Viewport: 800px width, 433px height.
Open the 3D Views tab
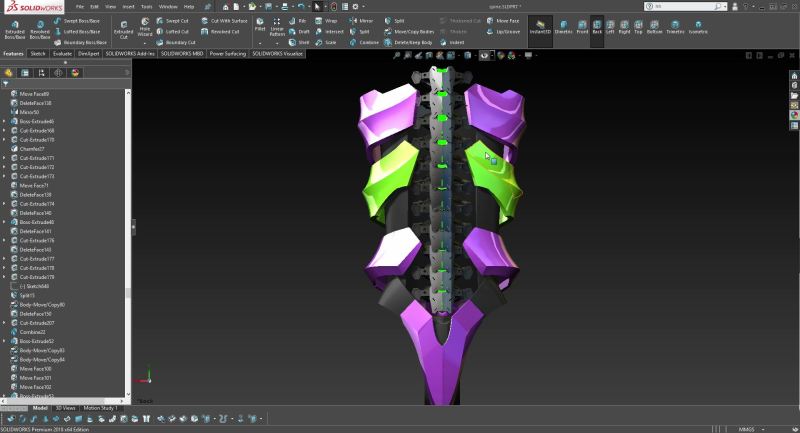(65, 408)
